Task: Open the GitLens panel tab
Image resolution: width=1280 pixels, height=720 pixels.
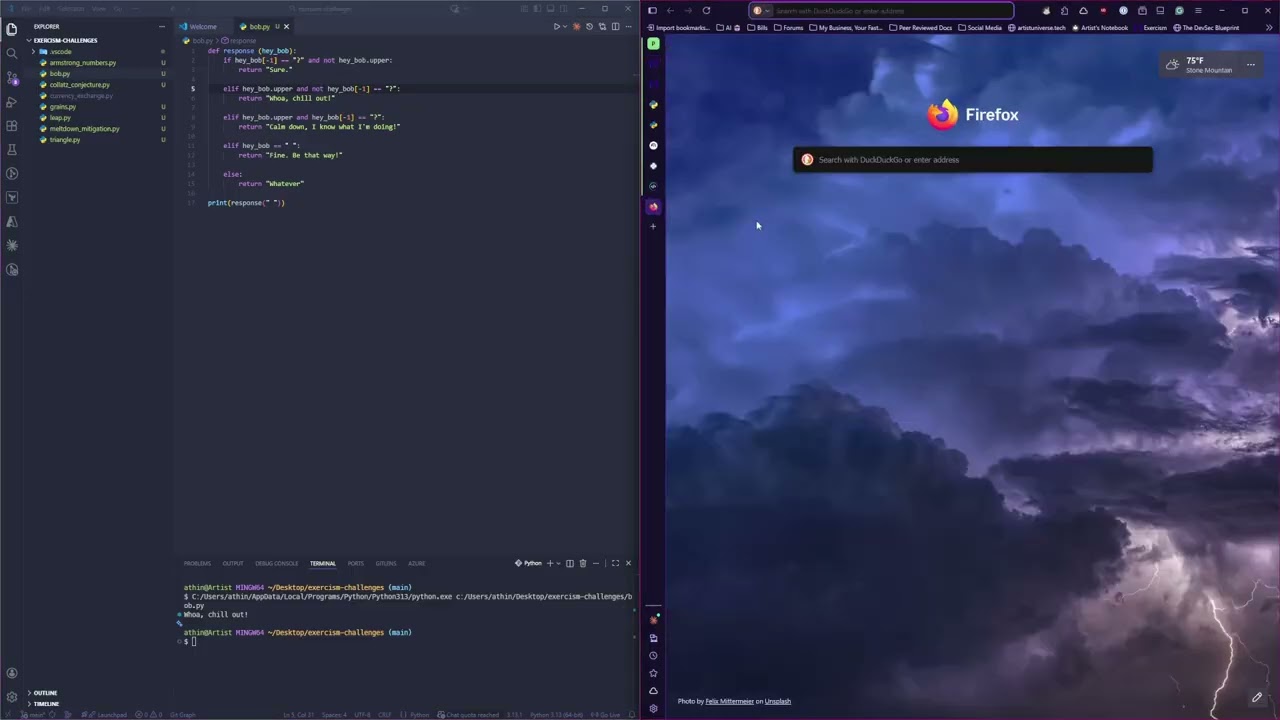Action: pyautogui.click(x=386, y=563)
